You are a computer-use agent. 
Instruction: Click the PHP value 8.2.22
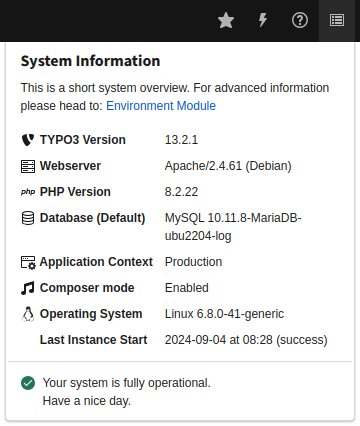[181, 192]
